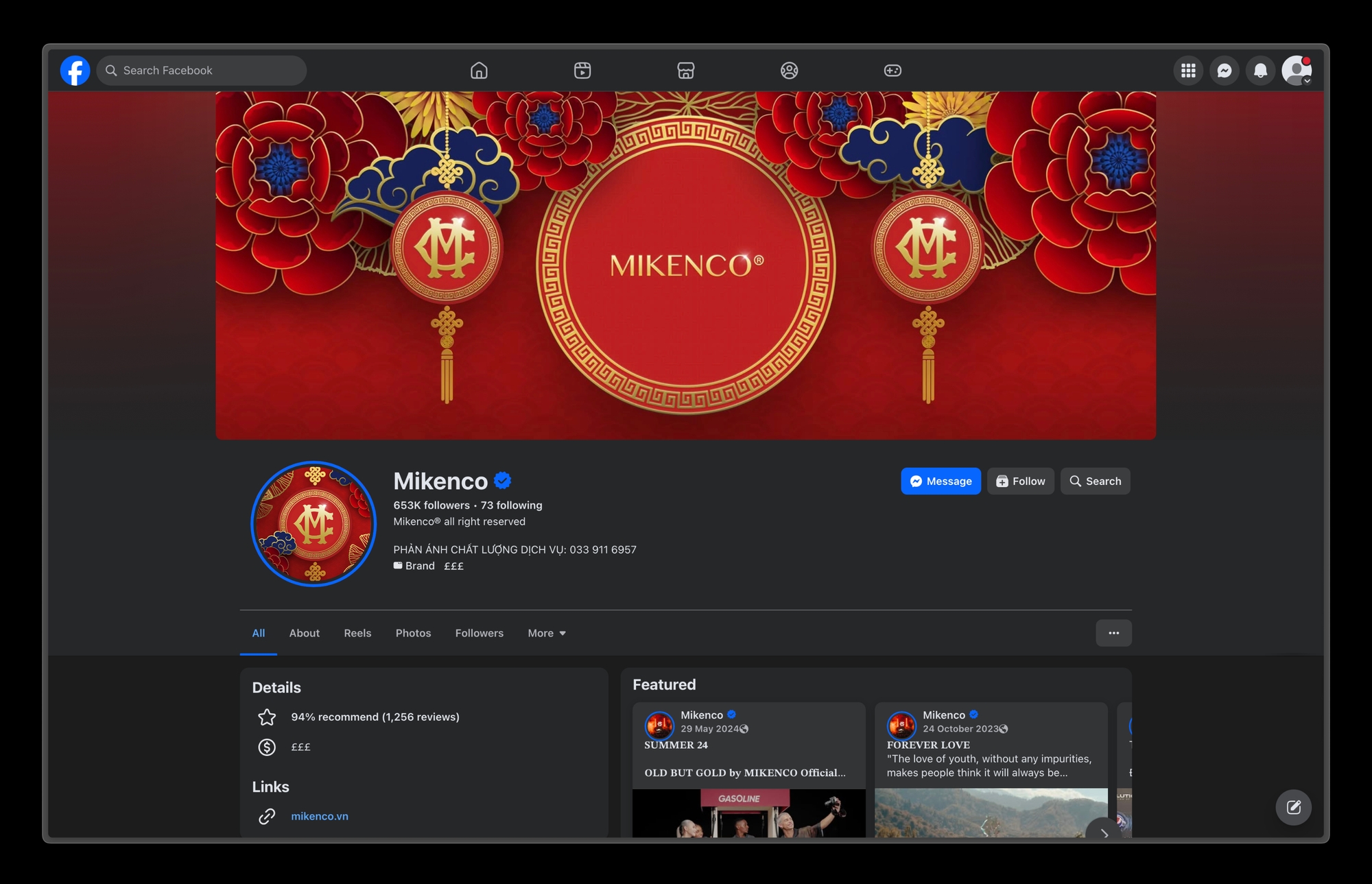Screen dimensions: 1372x884
Task: Click the new message compose icon
Action: tap(1293, 807)
